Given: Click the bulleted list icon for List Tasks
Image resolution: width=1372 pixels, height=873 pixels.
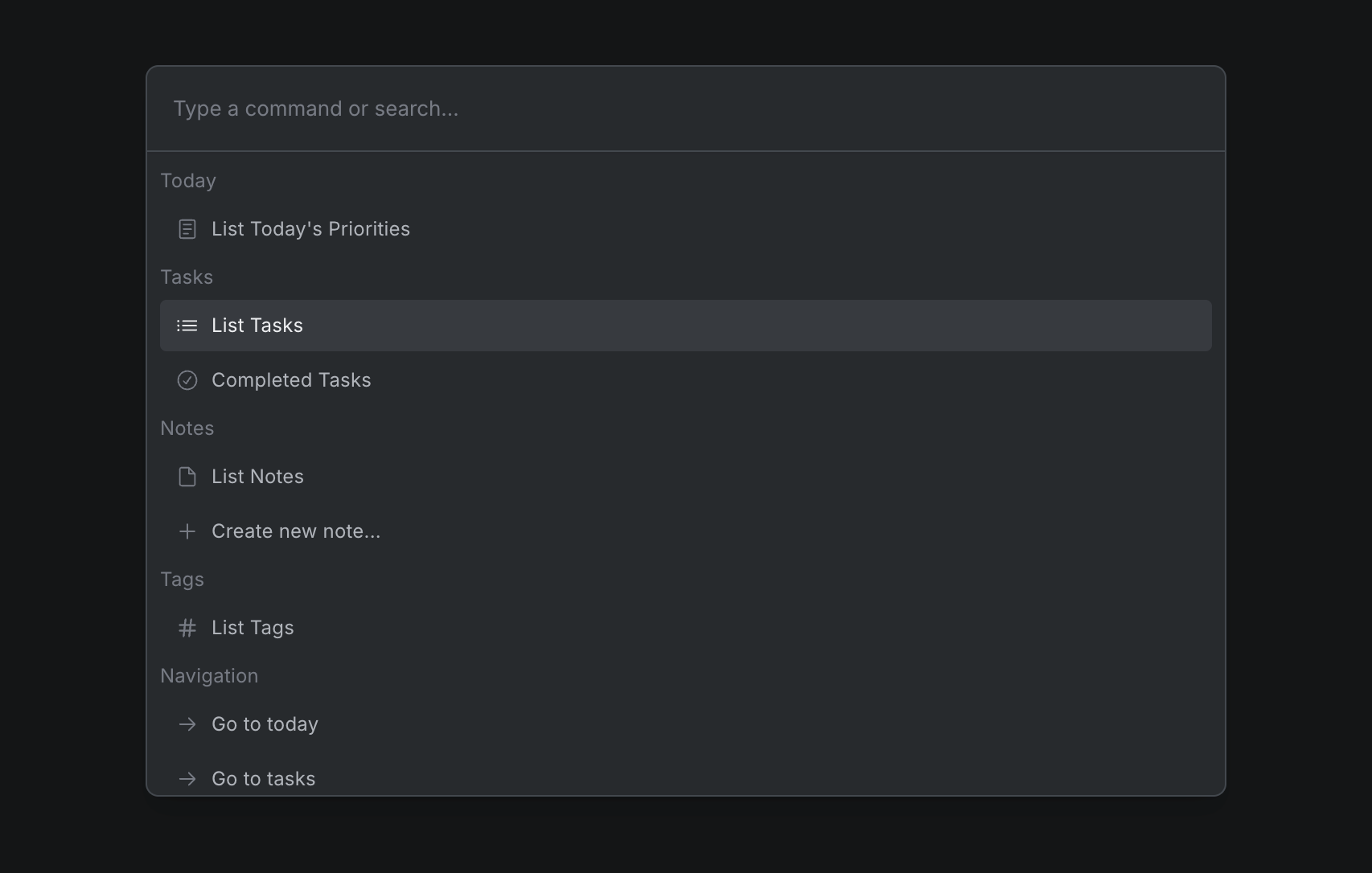Looking at the screenshot, I should click(187, 326).
